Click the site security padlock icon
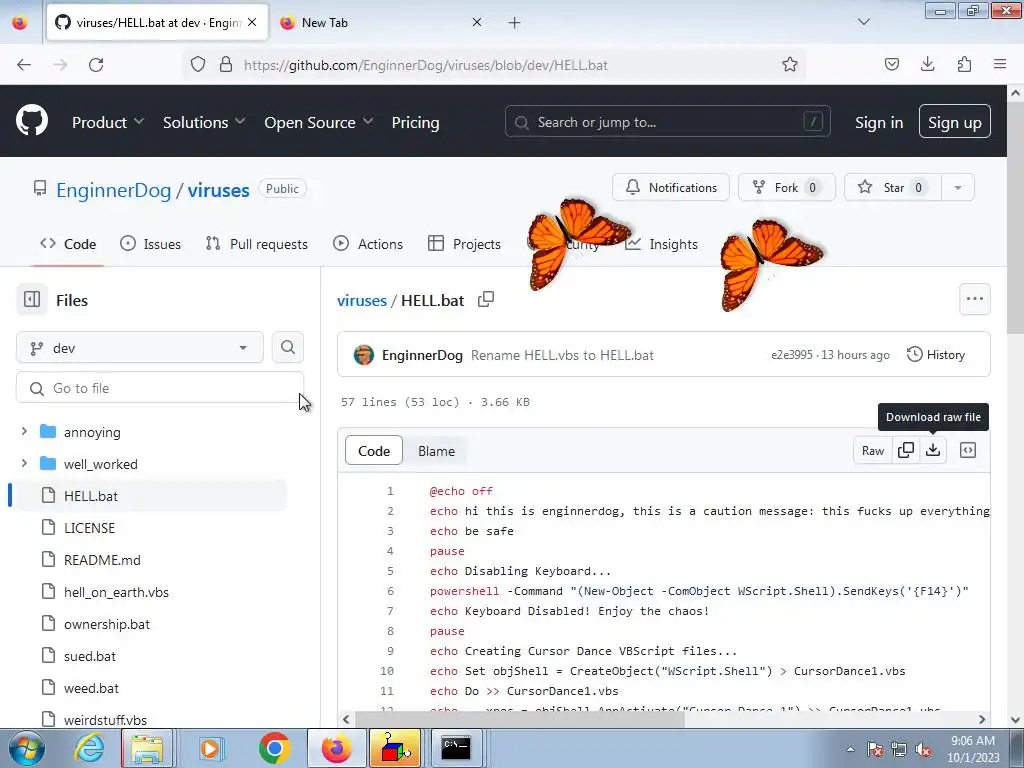Image resolution: width=1024 pixels, height=768 pixels. pos(226,65)
